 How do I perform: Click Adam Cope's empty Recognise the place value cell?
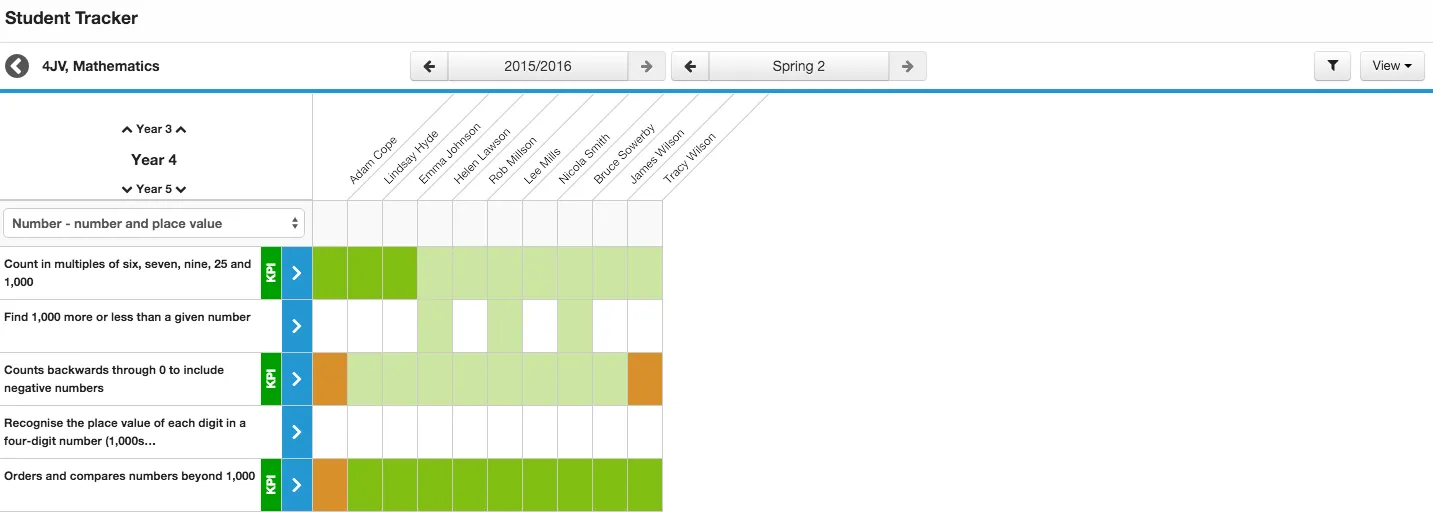point(330,432)
